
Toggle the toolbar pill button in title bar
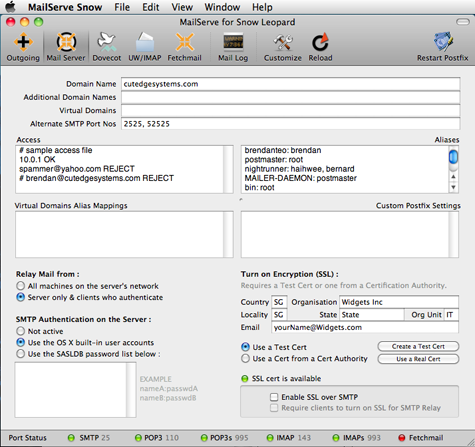[x=463, y=22]
